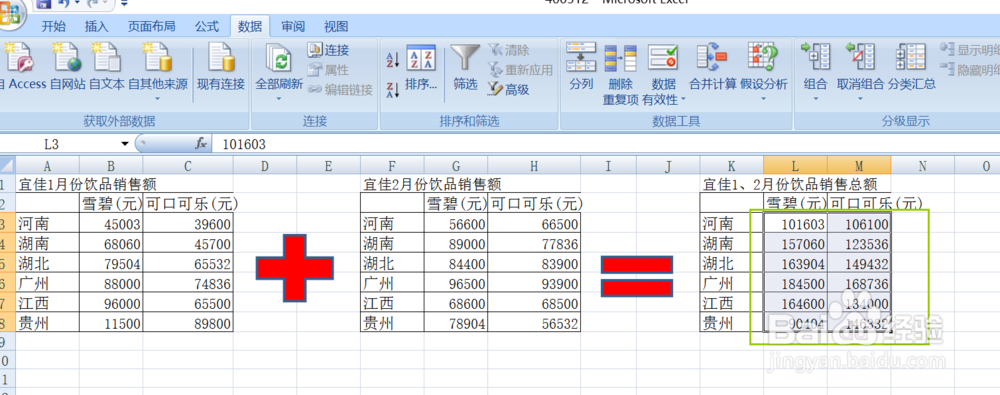Open 高级 advanced filter
This screenshot has height=395, width=1000.
point(509,90)
